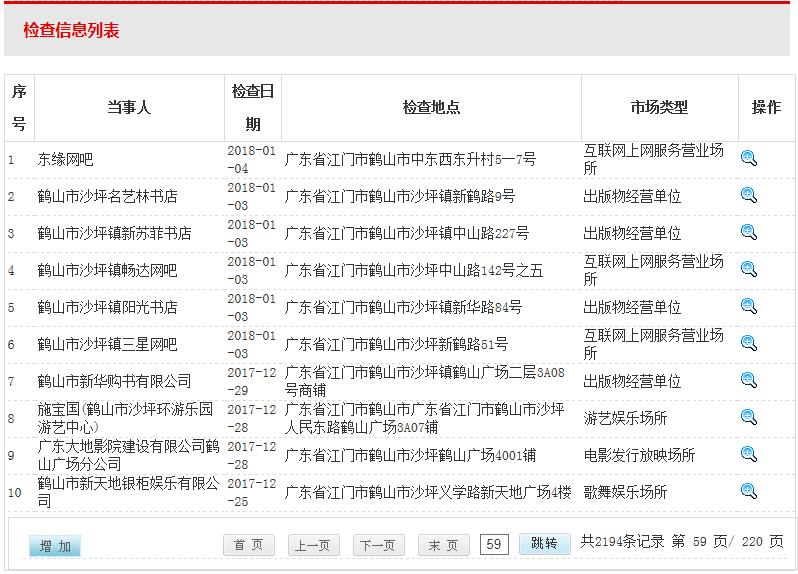Go to next page with 下一页
Screen dimensions: 798x574
point(376,545)
